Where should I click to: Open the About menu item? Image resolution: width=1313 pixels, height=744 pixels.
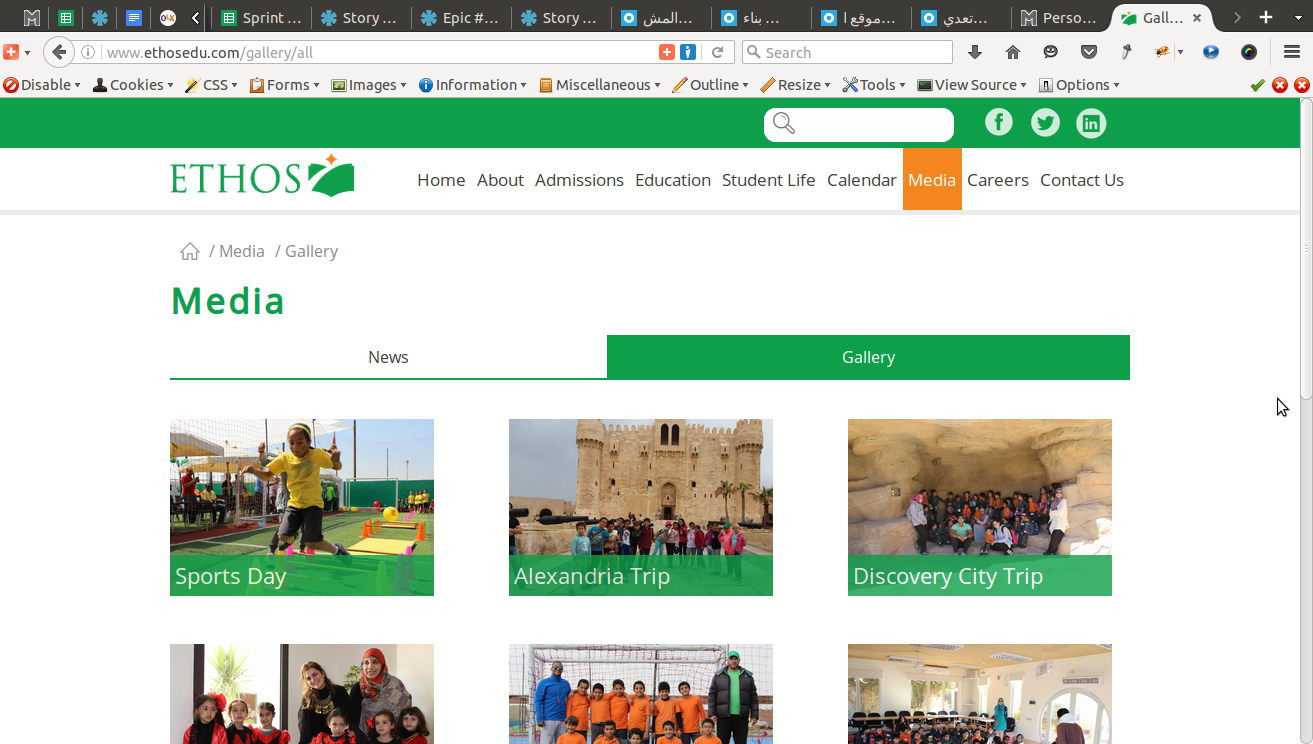[x=500, y=180]
